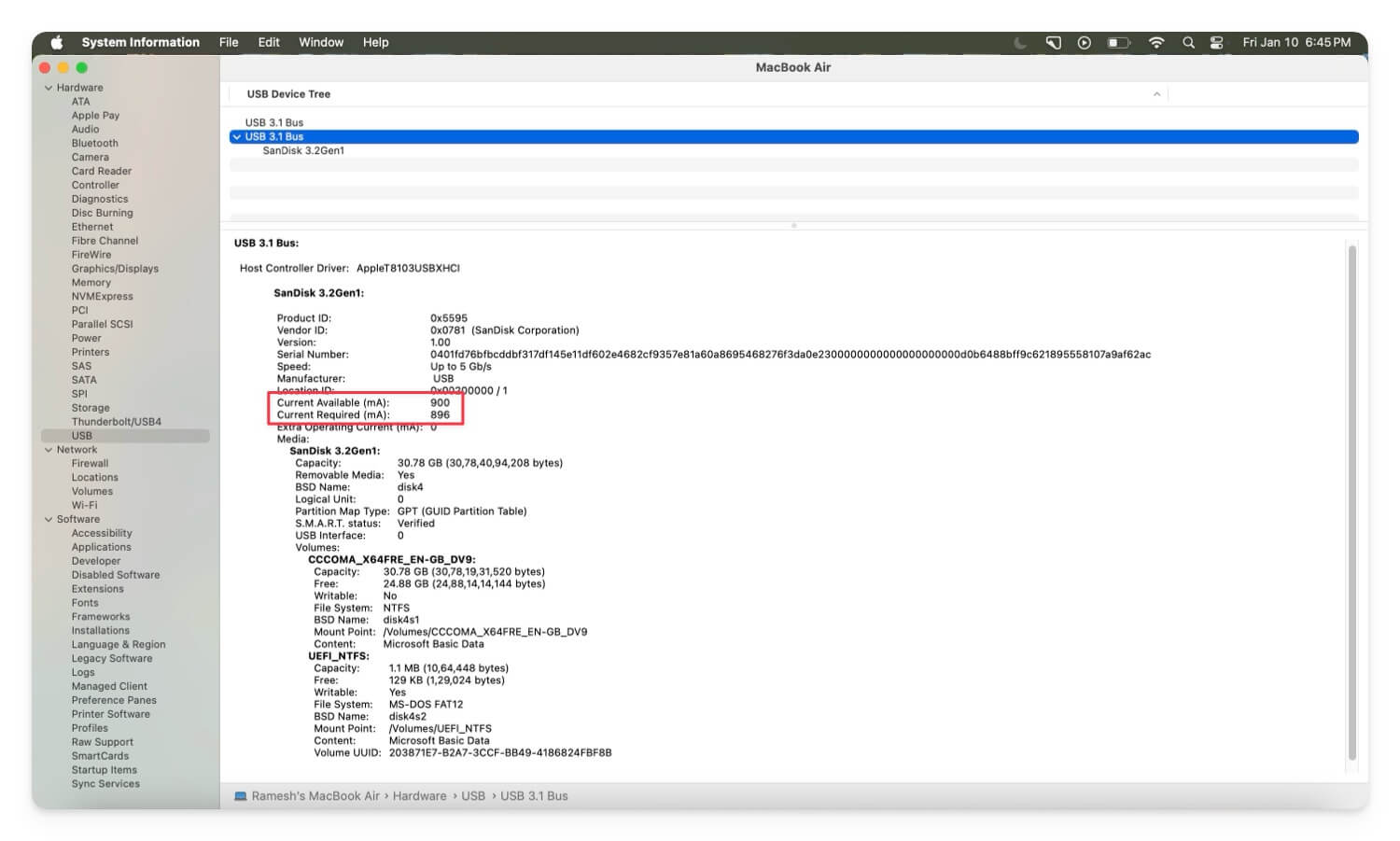Click the MacBook icon in the breadcrumb bar
Screen dimensions: 1400x841
(241, 795)
